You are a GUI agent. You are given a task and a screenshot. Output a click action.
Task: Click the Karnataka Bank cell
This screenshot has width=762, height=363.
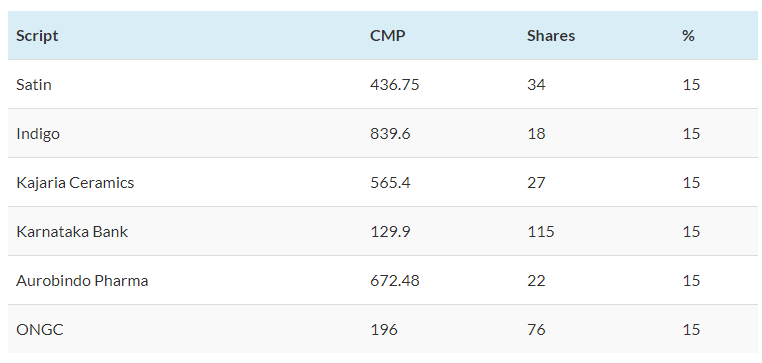click(x=72, y=231)
